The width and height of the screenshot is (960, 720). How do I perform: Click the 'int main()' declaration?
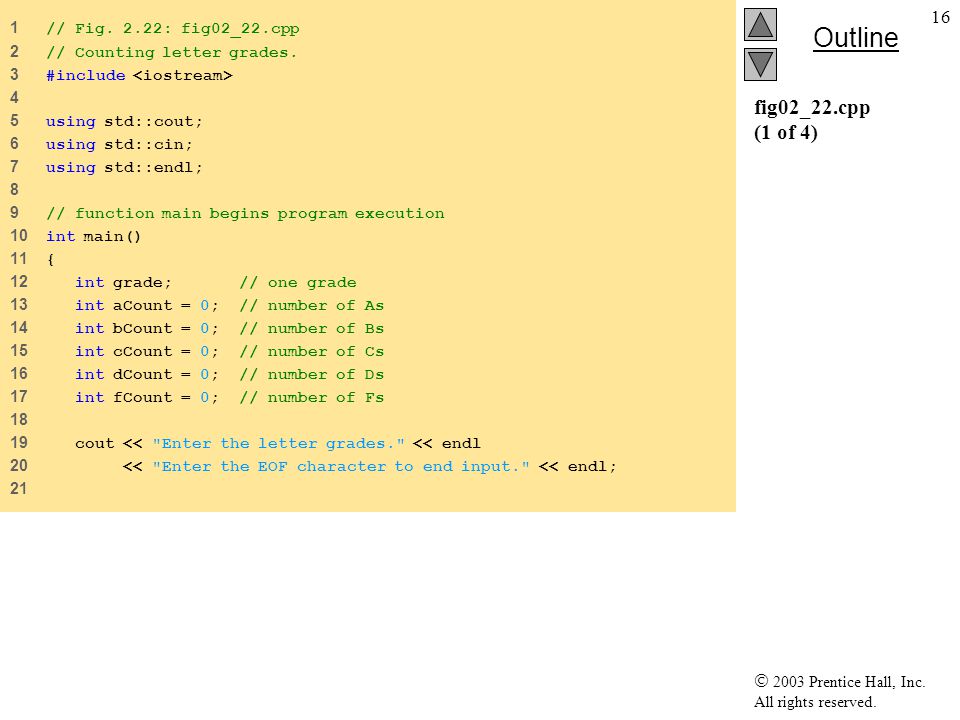click(93, 236)
